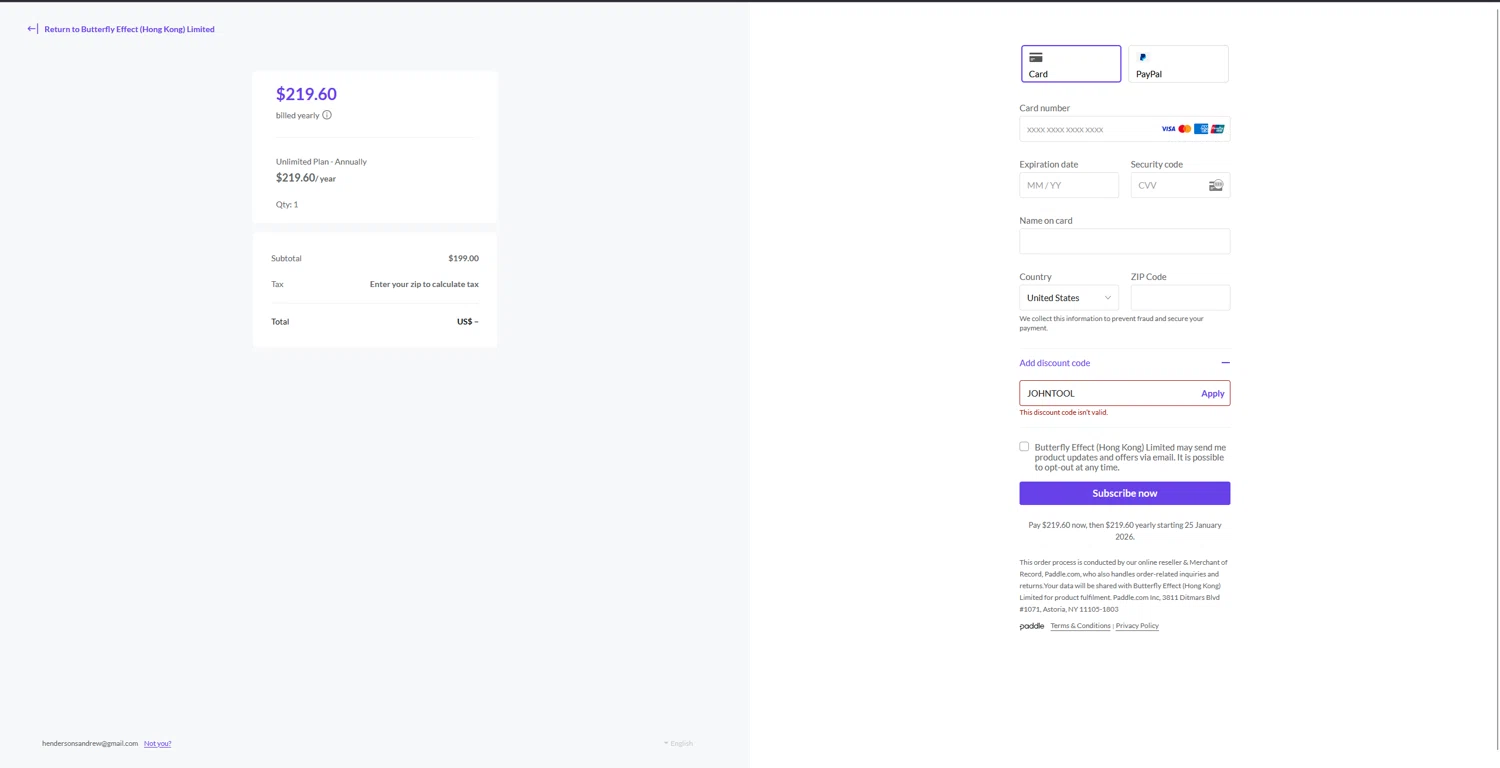Screen dimensions: 1500x768
Task: Apply the JOHNTOOL discount code
Action: click(x=1212, y=394)
